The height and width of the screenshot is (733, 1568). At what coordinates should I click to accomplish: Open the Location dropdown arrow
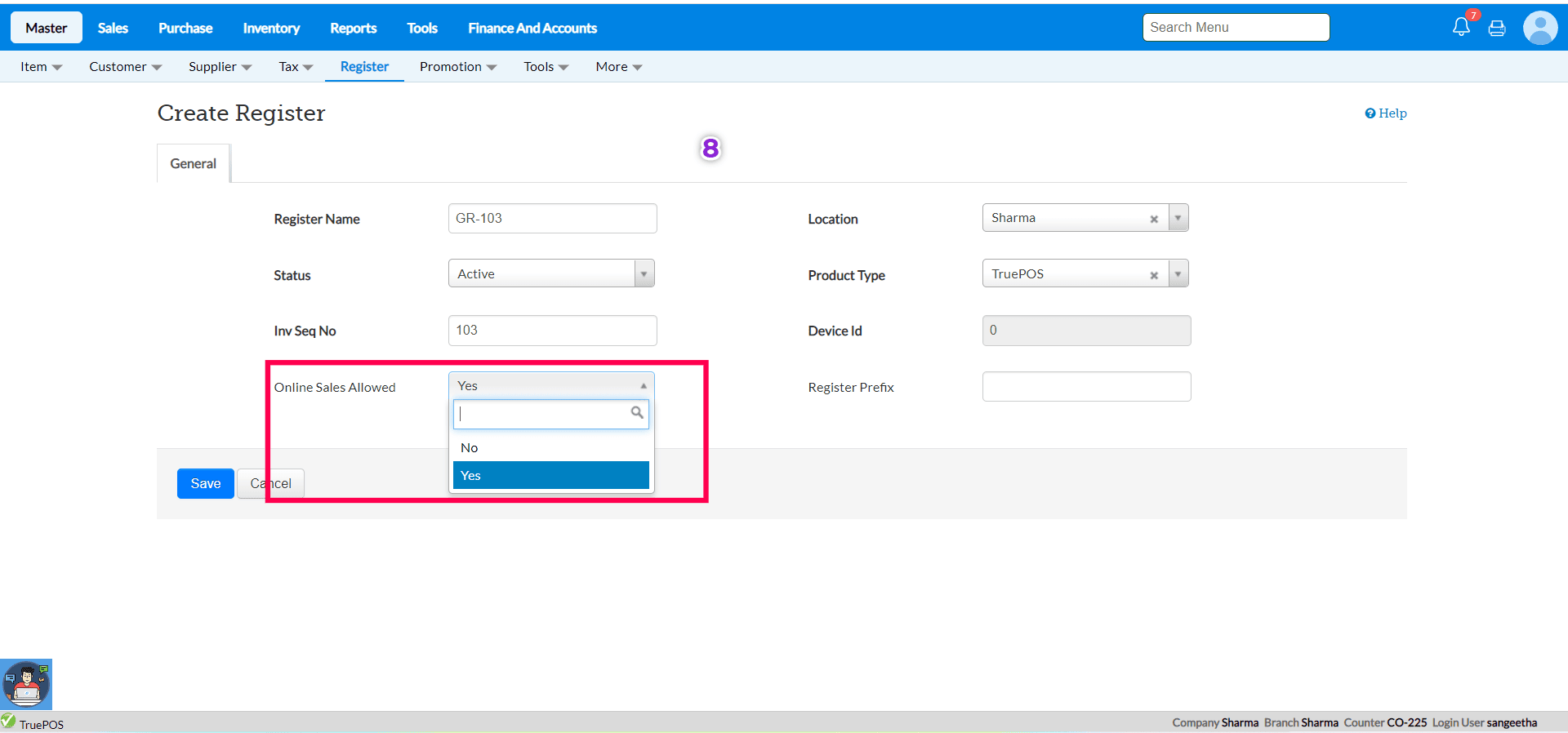click(1178, 218)
